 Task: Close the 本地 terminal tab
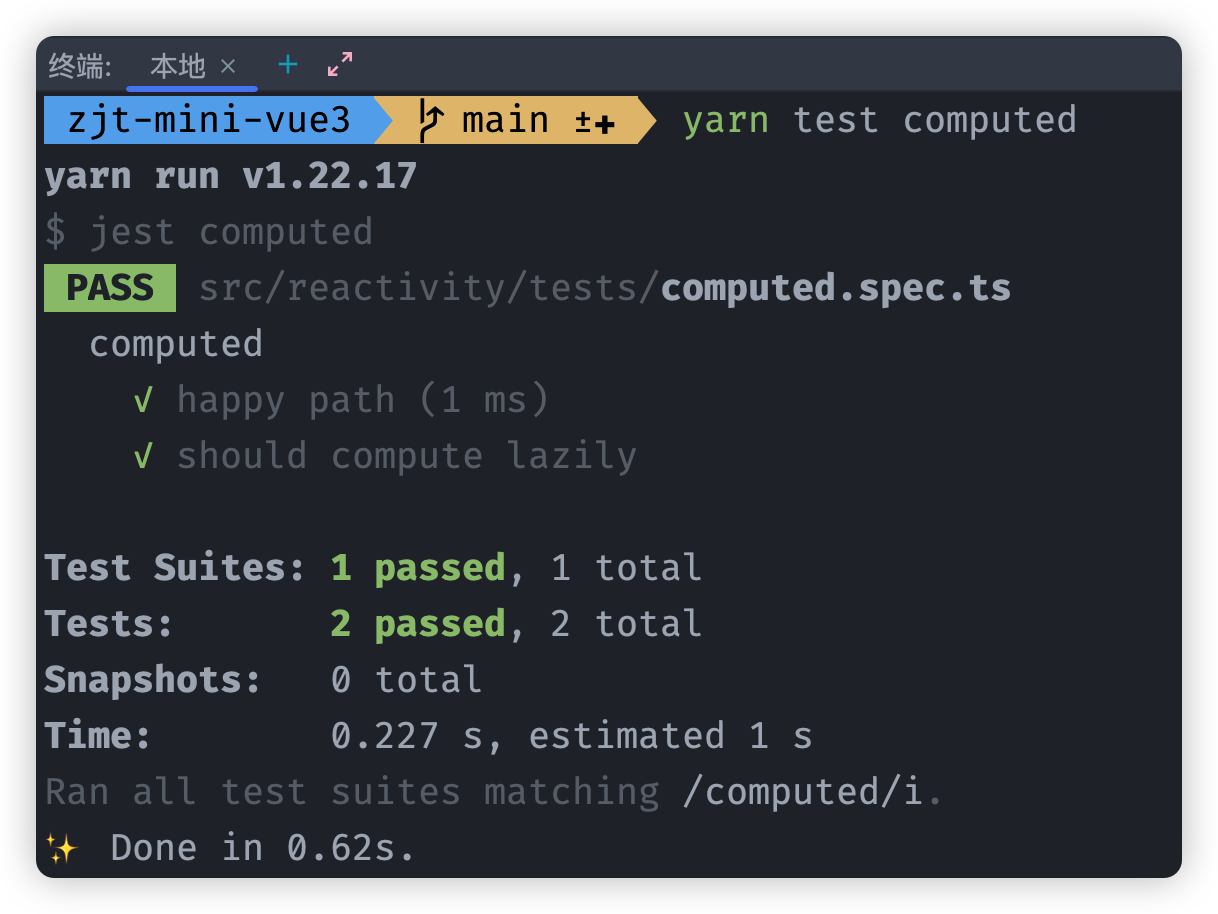(228, 66)
